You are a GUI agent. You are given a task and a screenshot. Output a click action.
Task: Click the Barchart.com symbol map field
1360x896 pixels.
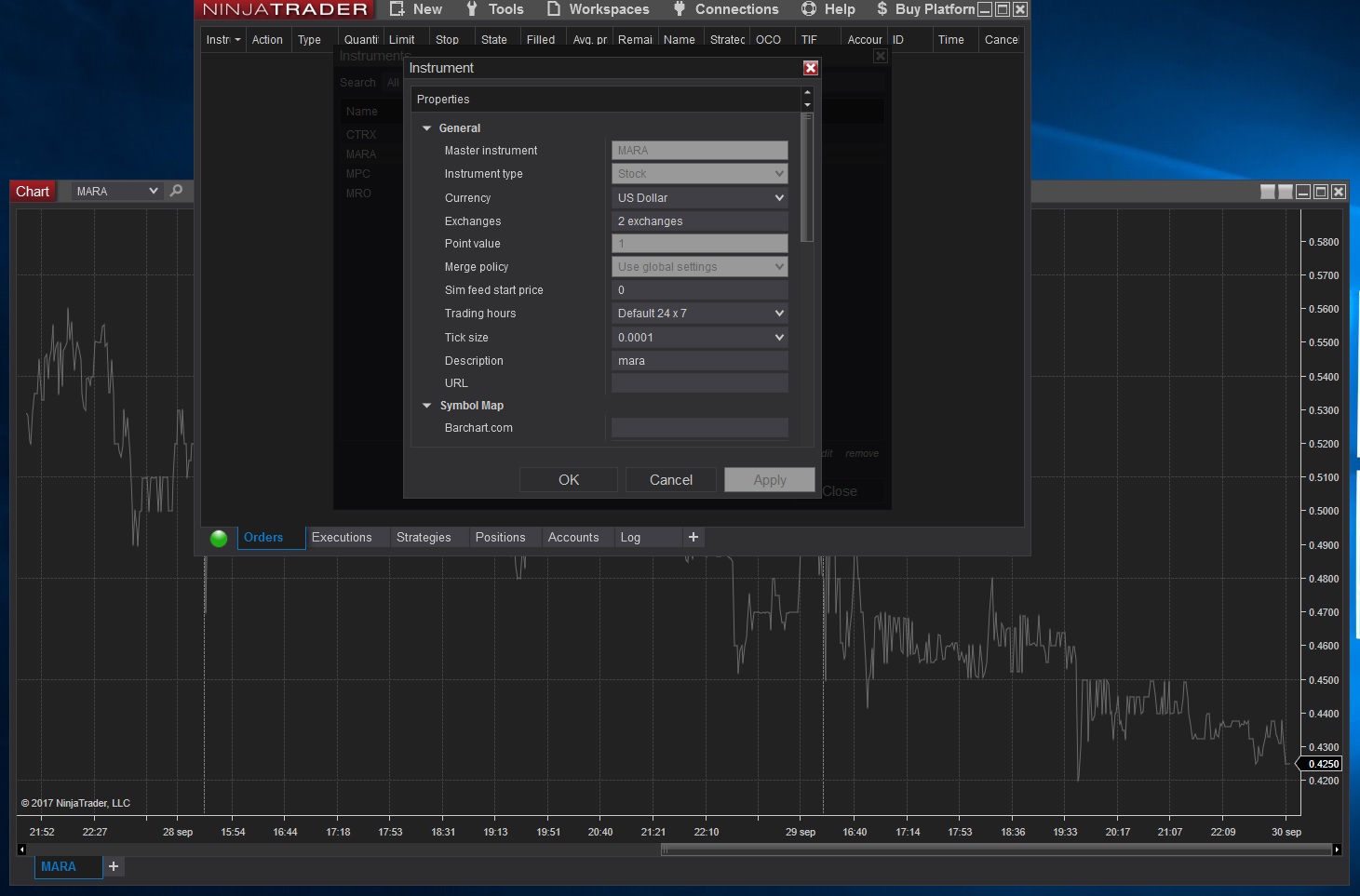pos(700,428)
